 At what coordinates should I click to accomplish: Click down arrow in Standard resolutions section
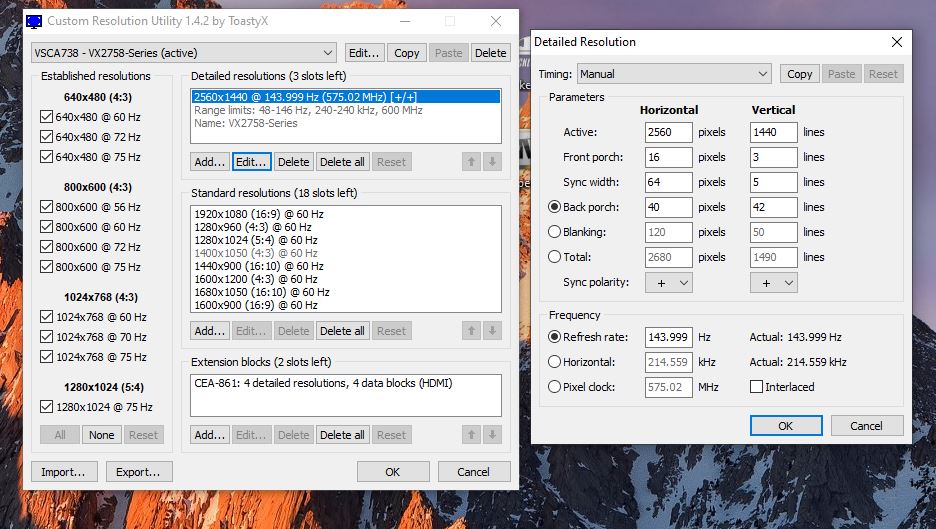coord(492,331)
